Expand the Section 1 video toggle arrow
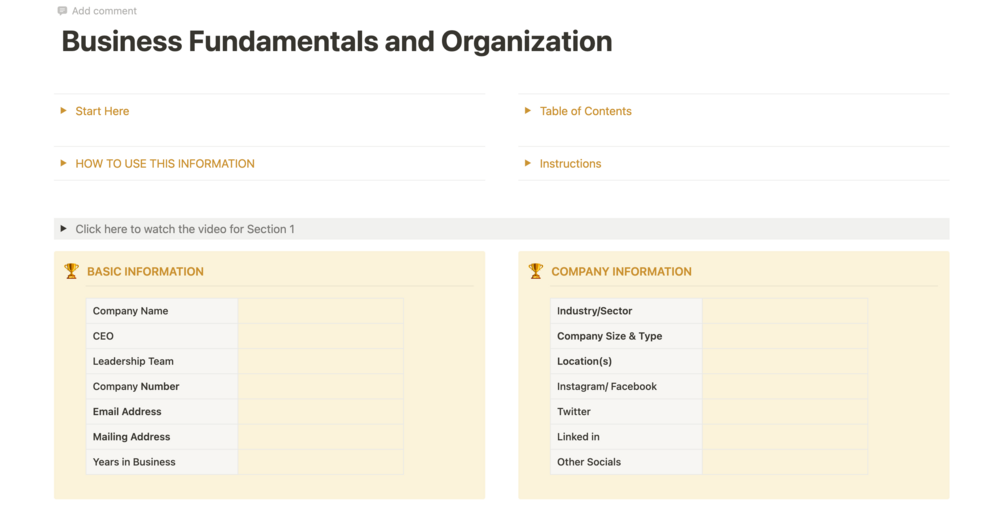1005x518 pixels. point(64,229)
